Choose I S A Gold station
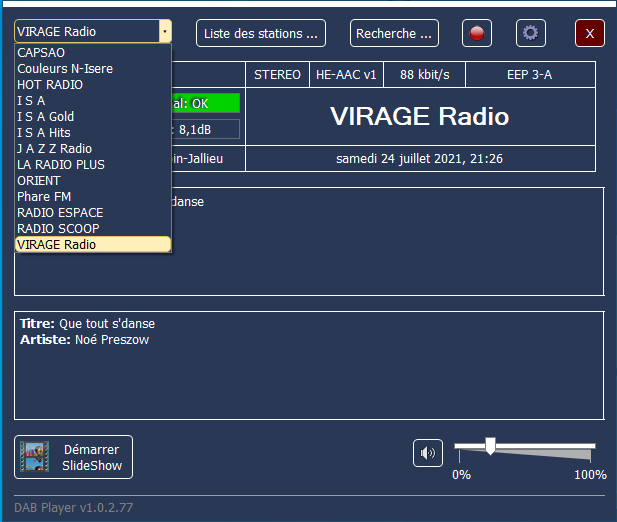Image resolution: width=617 pixels, height=522 pixels. (93, 116)
